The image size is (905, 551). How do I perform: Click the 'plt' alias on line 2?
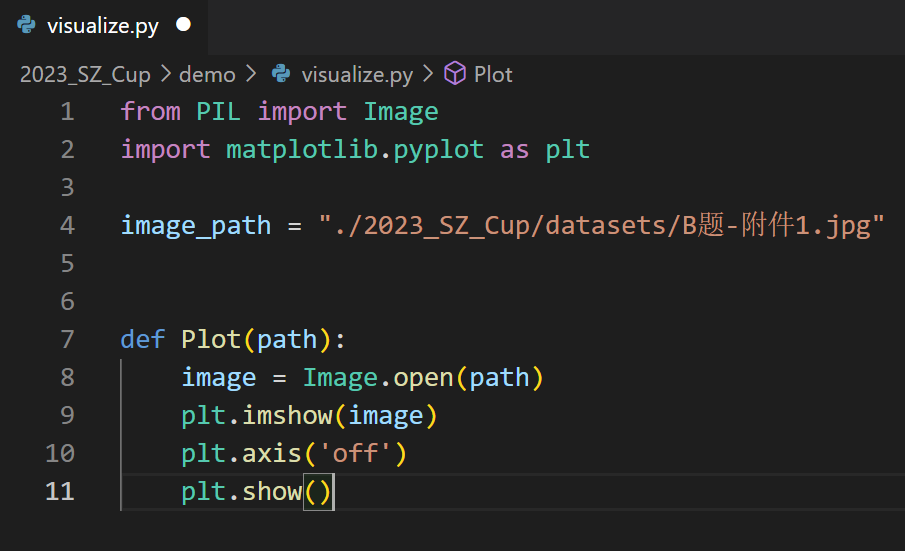click(568, 149)
